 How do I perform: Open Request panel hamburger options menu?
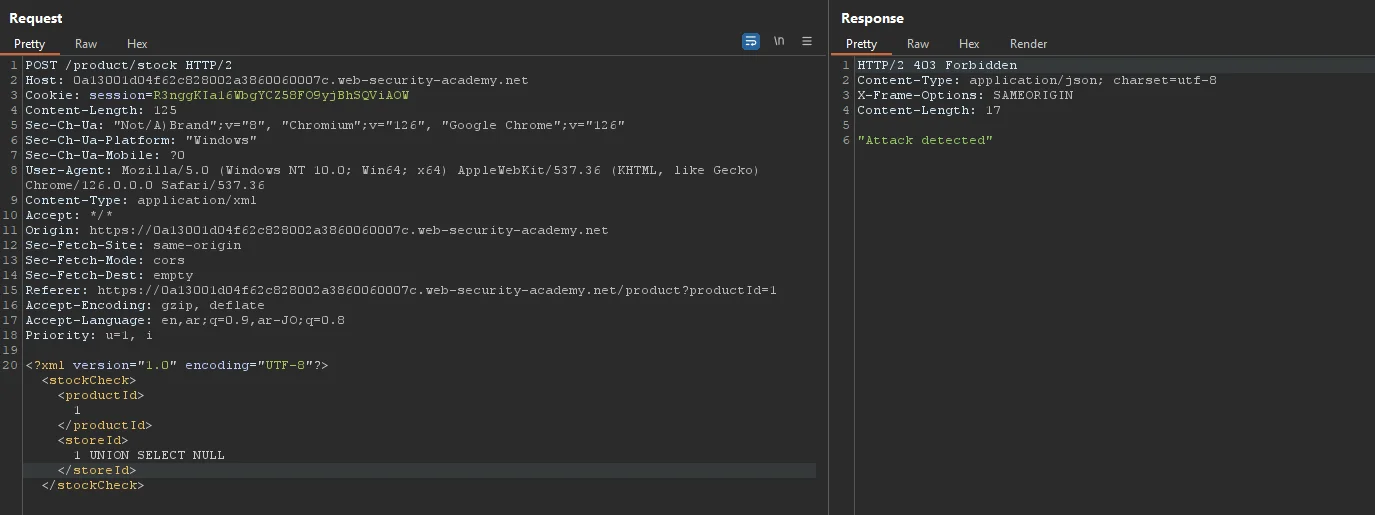pyautogui.click(x=807, y=42)
